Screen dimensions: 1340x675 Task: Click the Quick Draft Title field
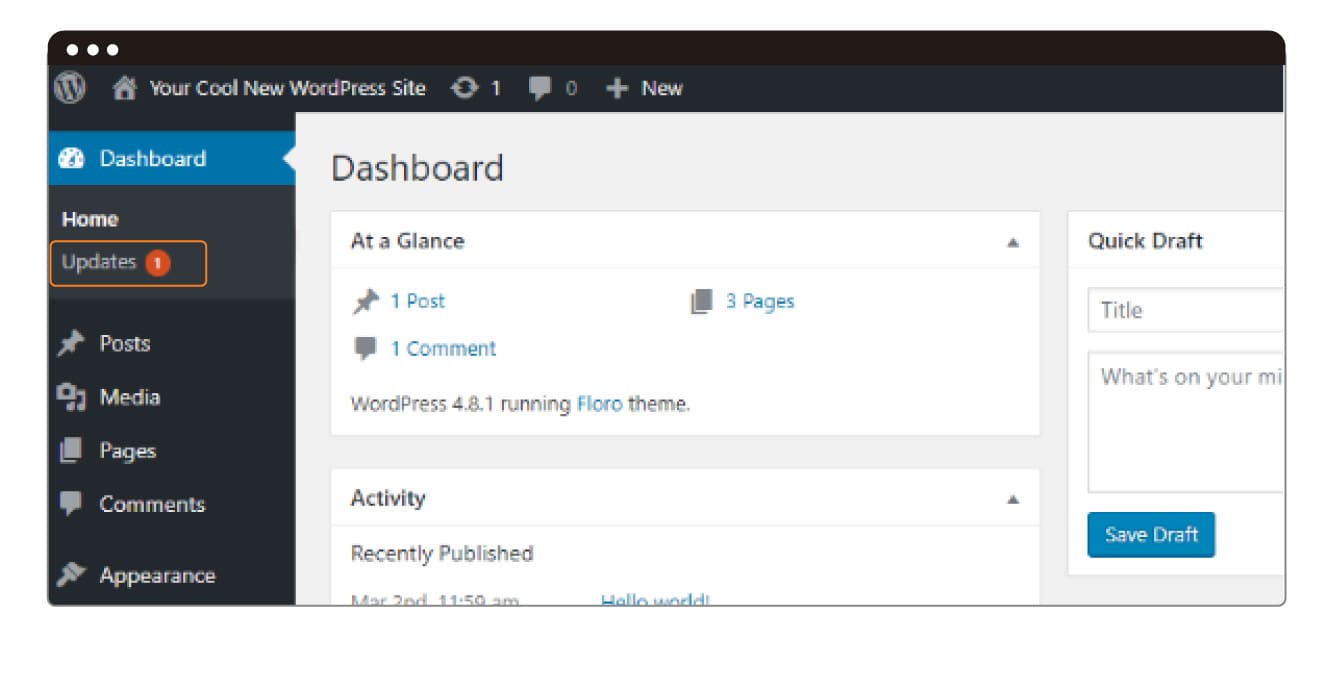pyautogui.click(x=1186, y=310)
